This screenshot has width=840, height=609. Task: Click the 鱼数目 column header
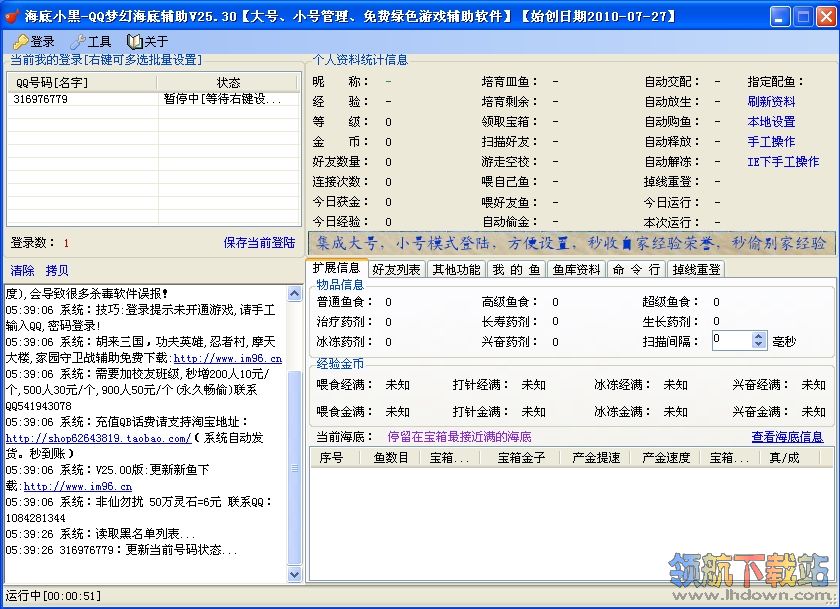pyautogui.click(x=390, y=458)
